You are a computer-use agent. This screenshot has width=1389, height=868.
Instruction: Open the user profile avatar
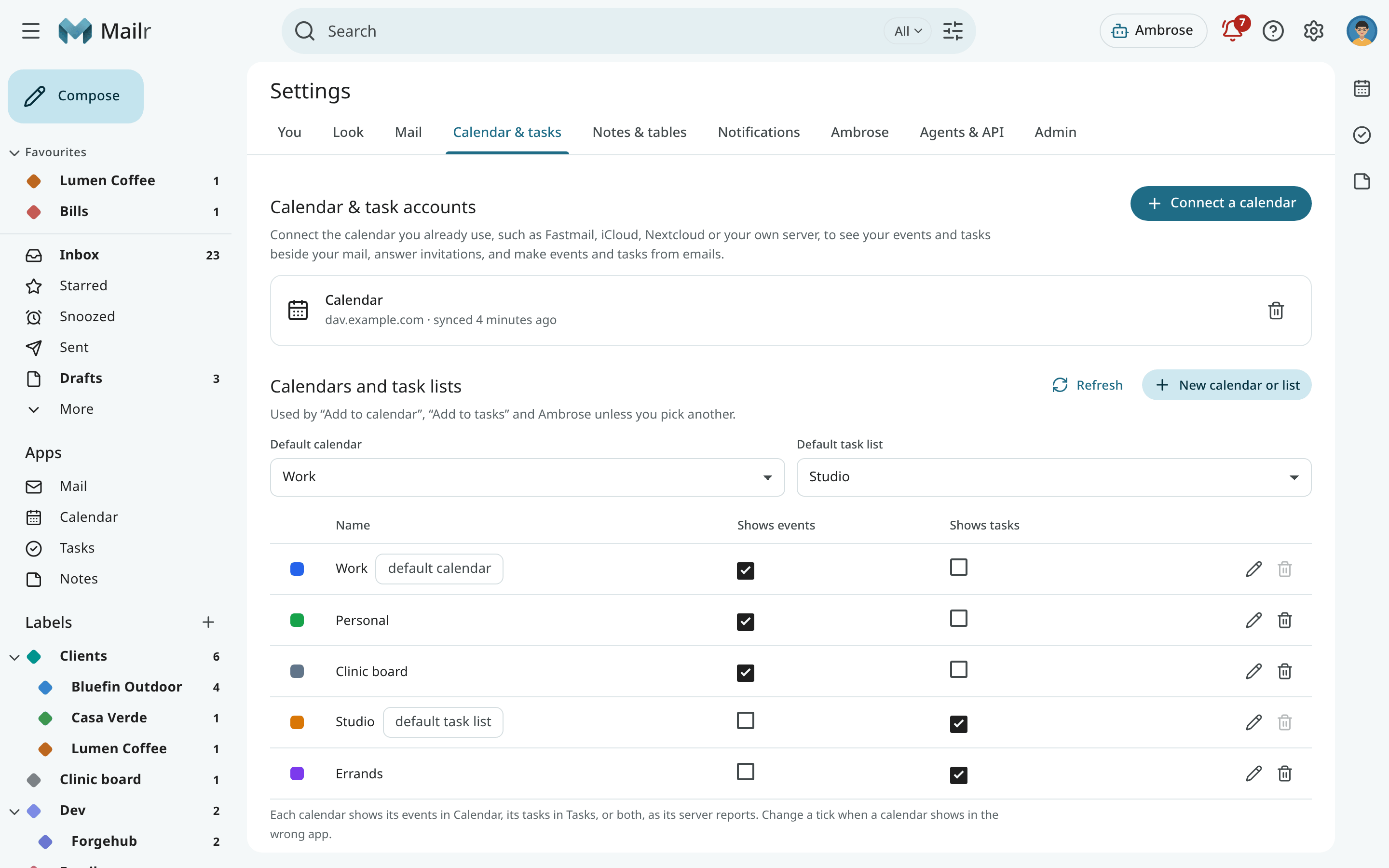click(1362, 31)
